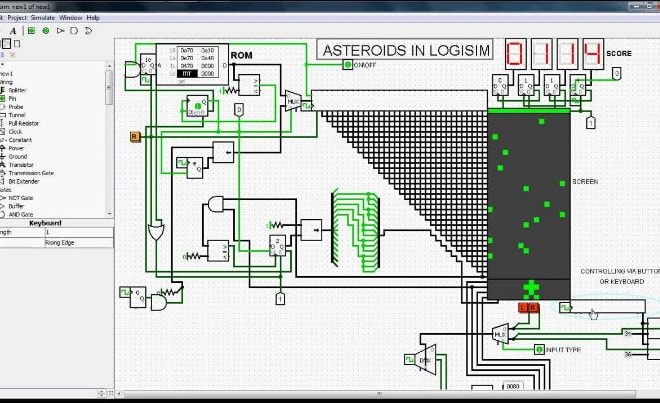The image size is (660, 403).
Task: Open the Help menu
Action: [x=93, y=18]
